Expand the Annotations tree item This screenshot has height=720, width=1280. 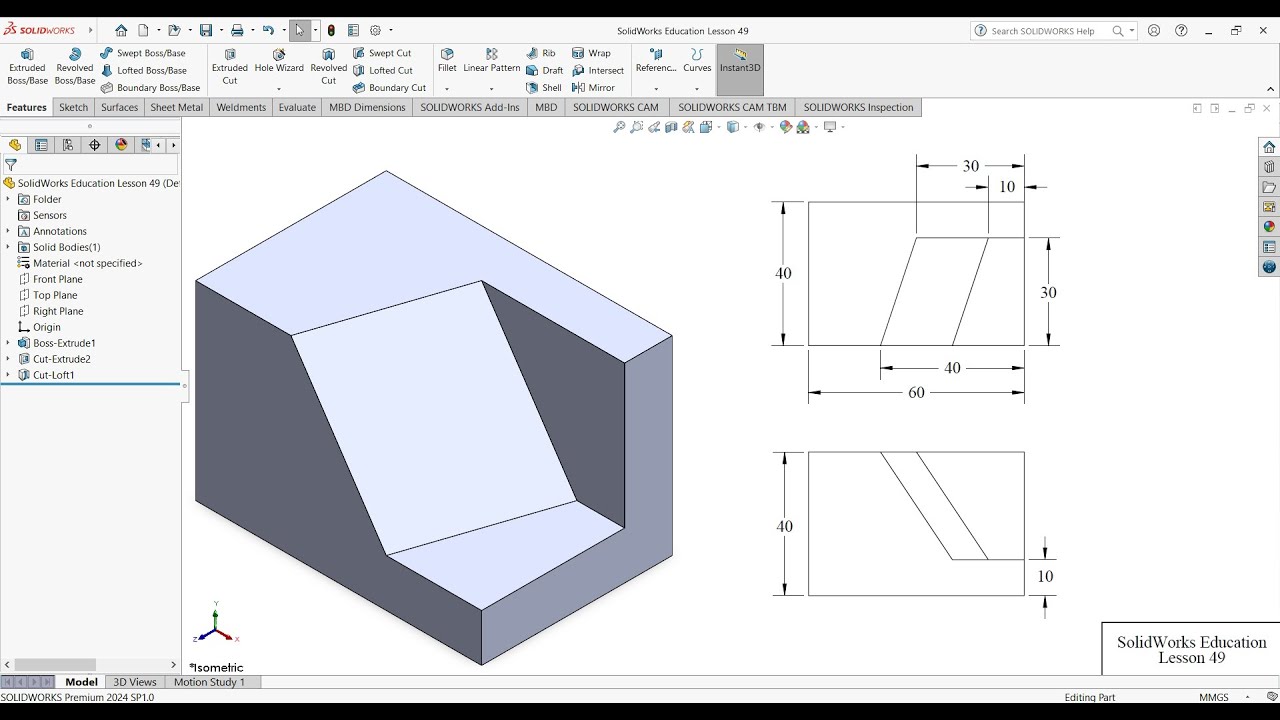[8, 231]
